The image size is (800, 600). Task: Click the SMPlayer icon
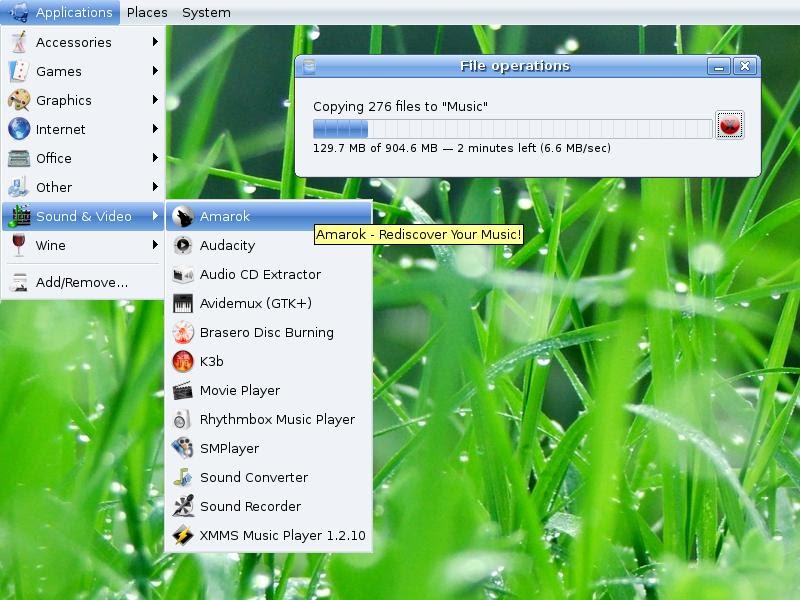tap(183, 448)
